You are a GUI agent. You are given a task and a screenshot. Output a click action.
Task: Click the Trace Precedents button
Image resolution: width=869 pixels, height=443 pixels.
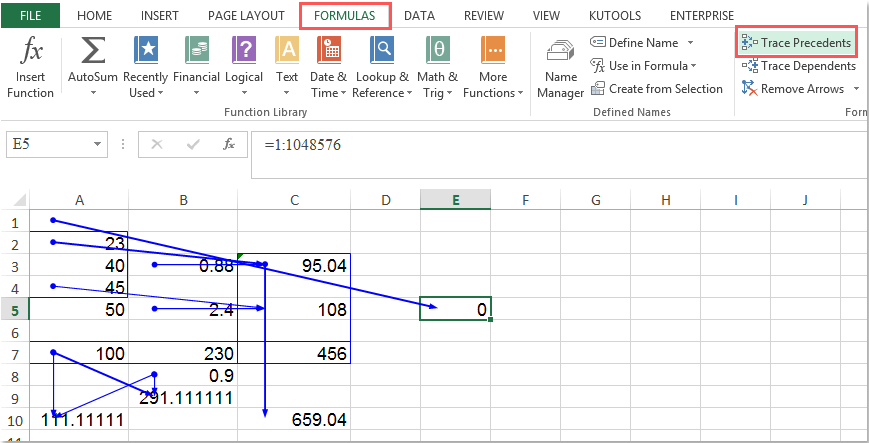(x=797, y=43)
